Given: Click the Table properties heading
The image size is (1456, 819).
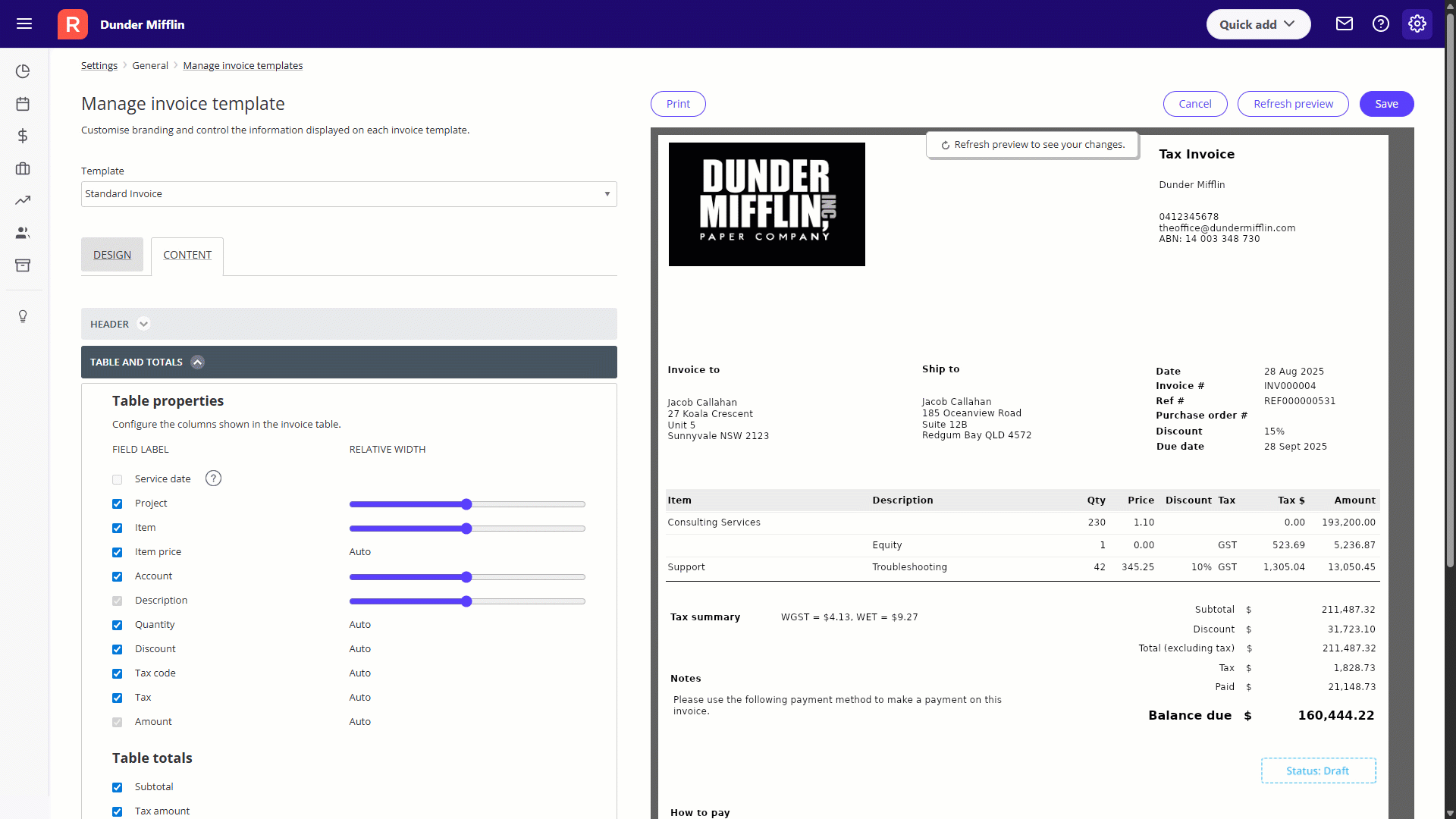Looking at the screenshot, I should [x=168, y=400].
